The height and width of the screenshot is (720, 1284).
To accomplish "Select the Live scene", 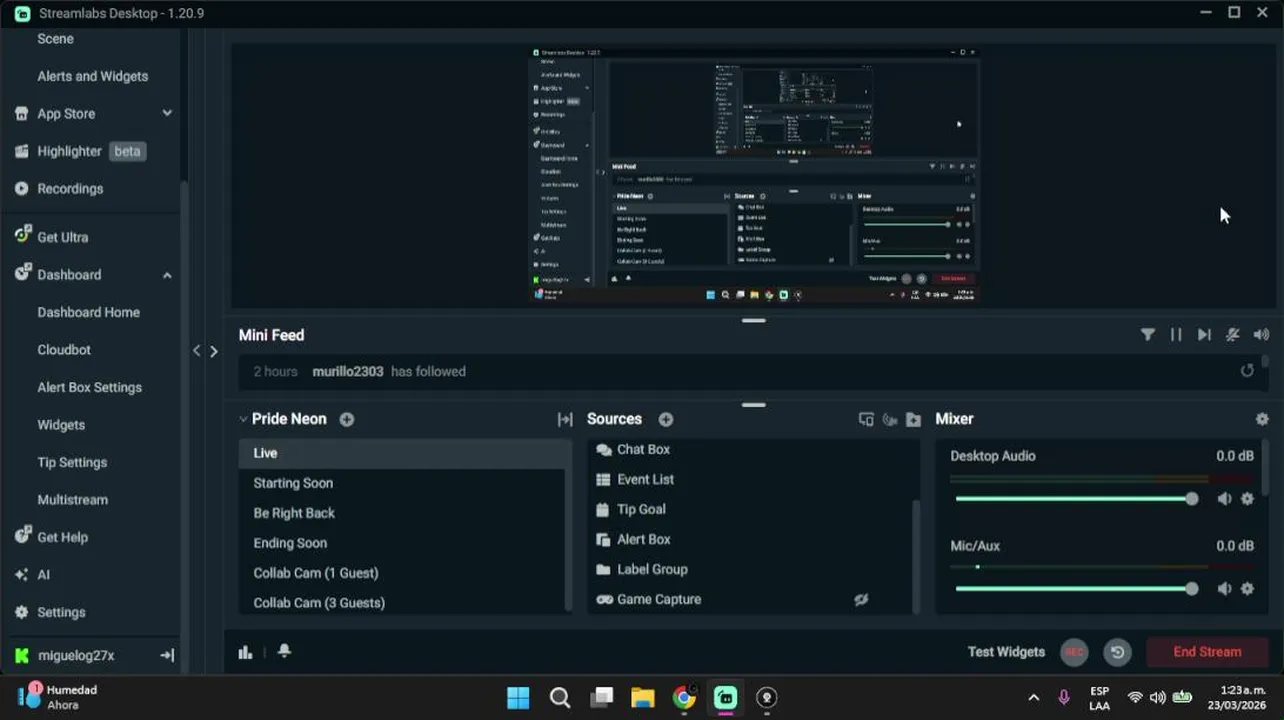I will coord(402,453).
